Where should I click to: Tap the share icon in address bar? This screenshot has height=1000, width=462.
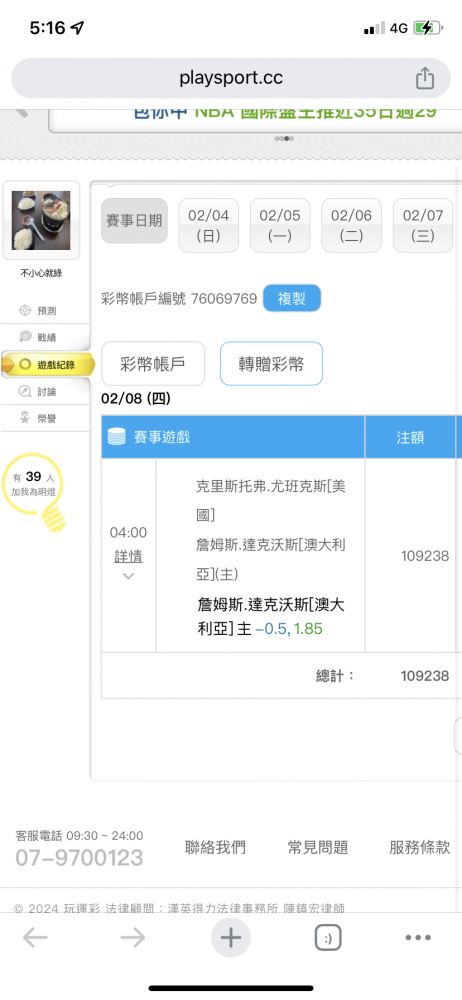click(x=425, y=78)
